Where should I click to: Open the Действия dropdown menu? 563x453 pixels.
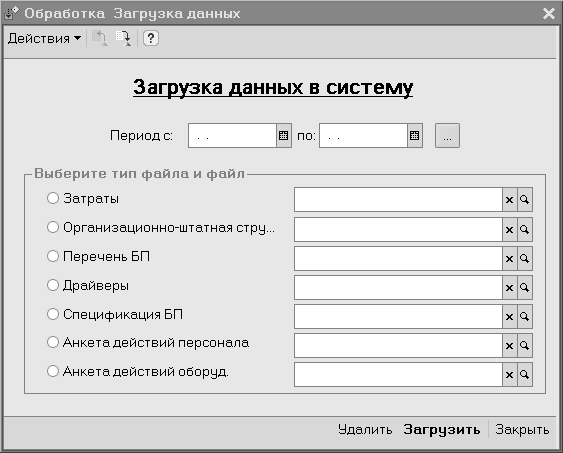coord(45,38)
